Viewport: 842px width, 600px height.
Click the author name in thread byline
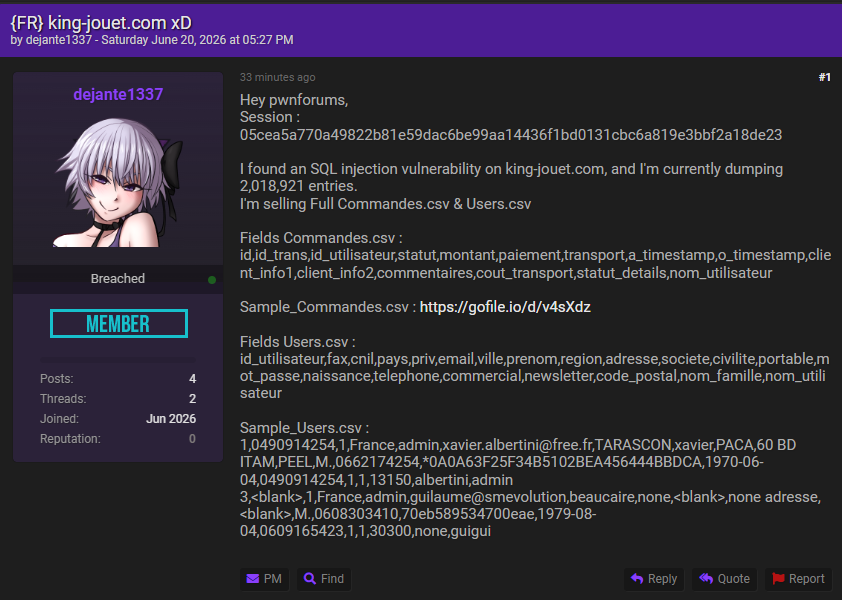point(59,40)
